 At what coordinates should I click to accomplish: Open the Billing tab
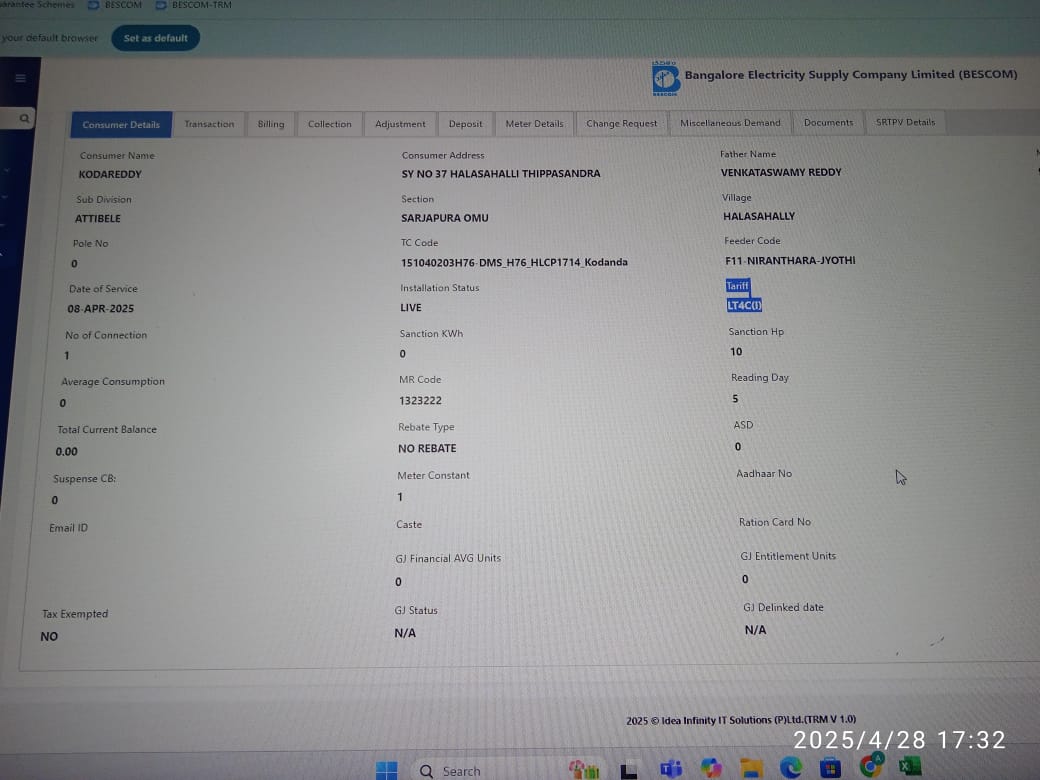tap(271, 124)
